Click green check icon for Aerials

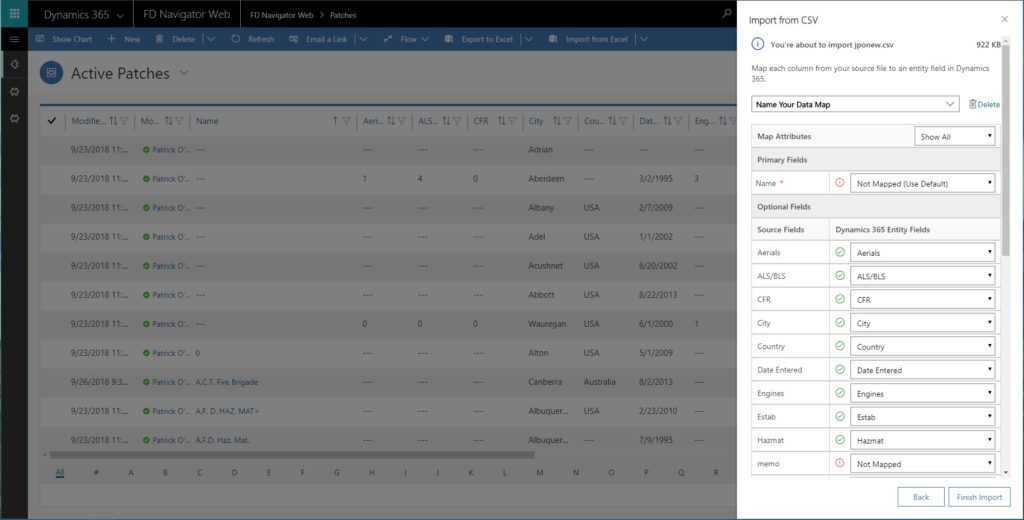click(x=840, y=252)
